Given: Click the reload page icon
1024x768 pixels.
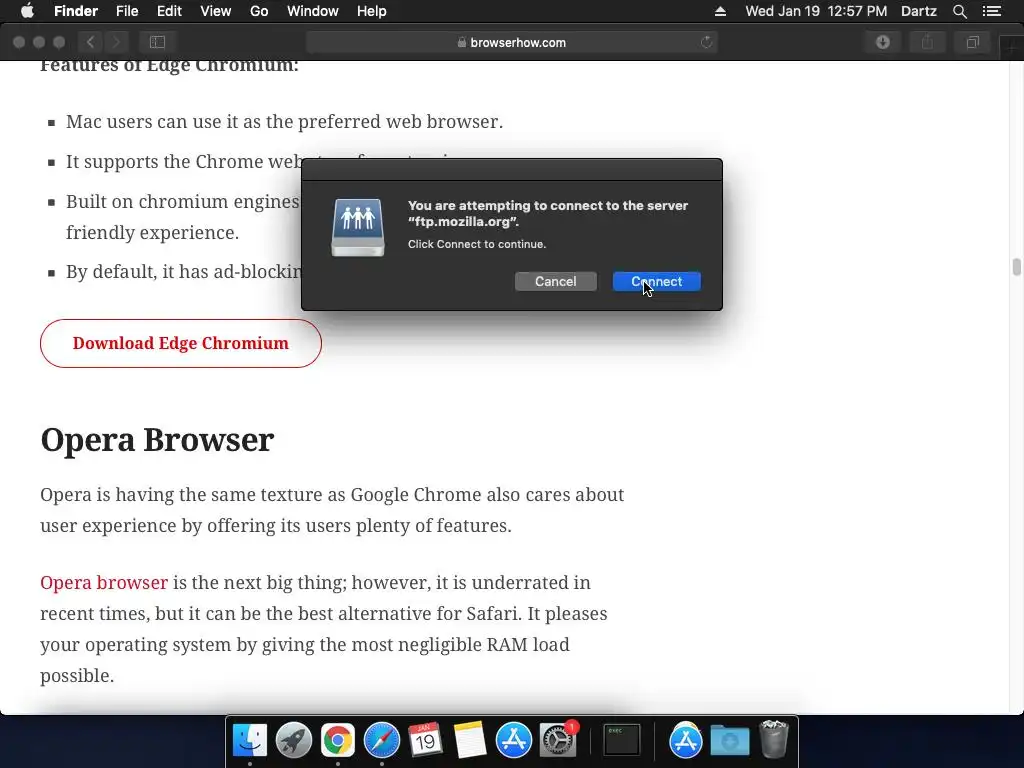Looking at the screenshot, I should coord(706,42).
